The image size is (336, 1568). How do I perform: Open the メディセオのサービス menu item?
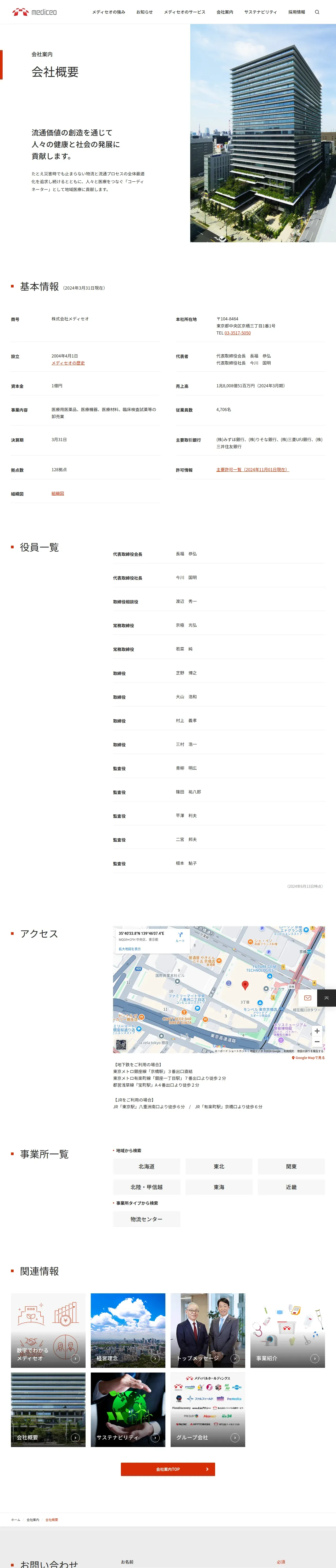185,12
